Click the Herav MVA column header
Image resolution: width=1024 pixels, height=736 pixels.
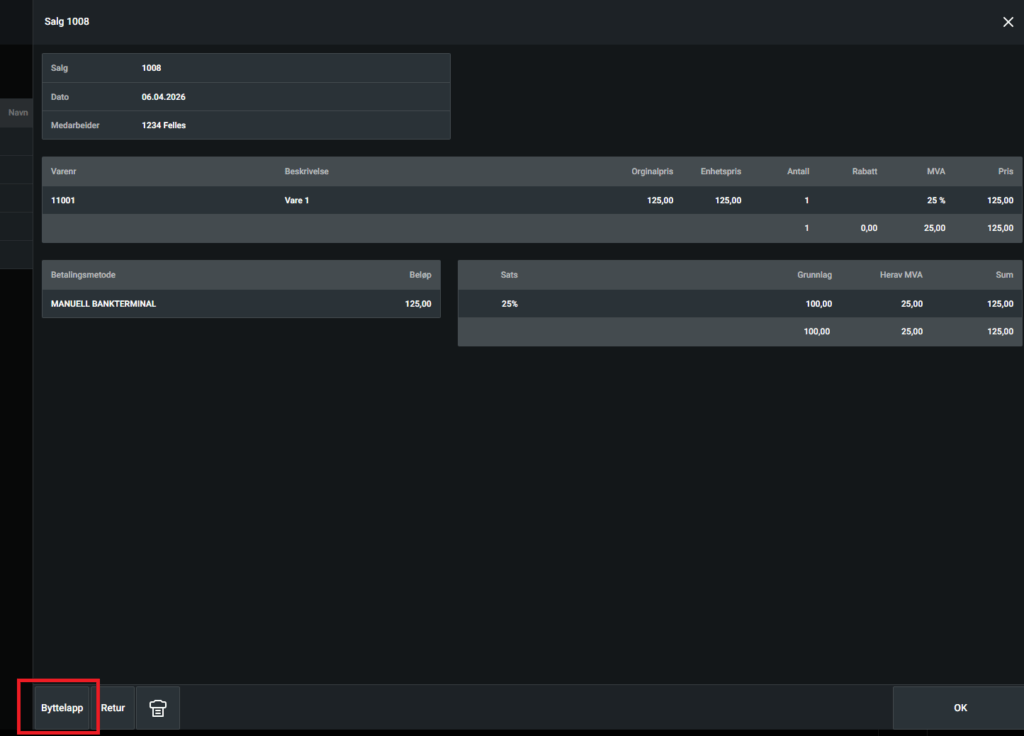(x=901, y=275)
